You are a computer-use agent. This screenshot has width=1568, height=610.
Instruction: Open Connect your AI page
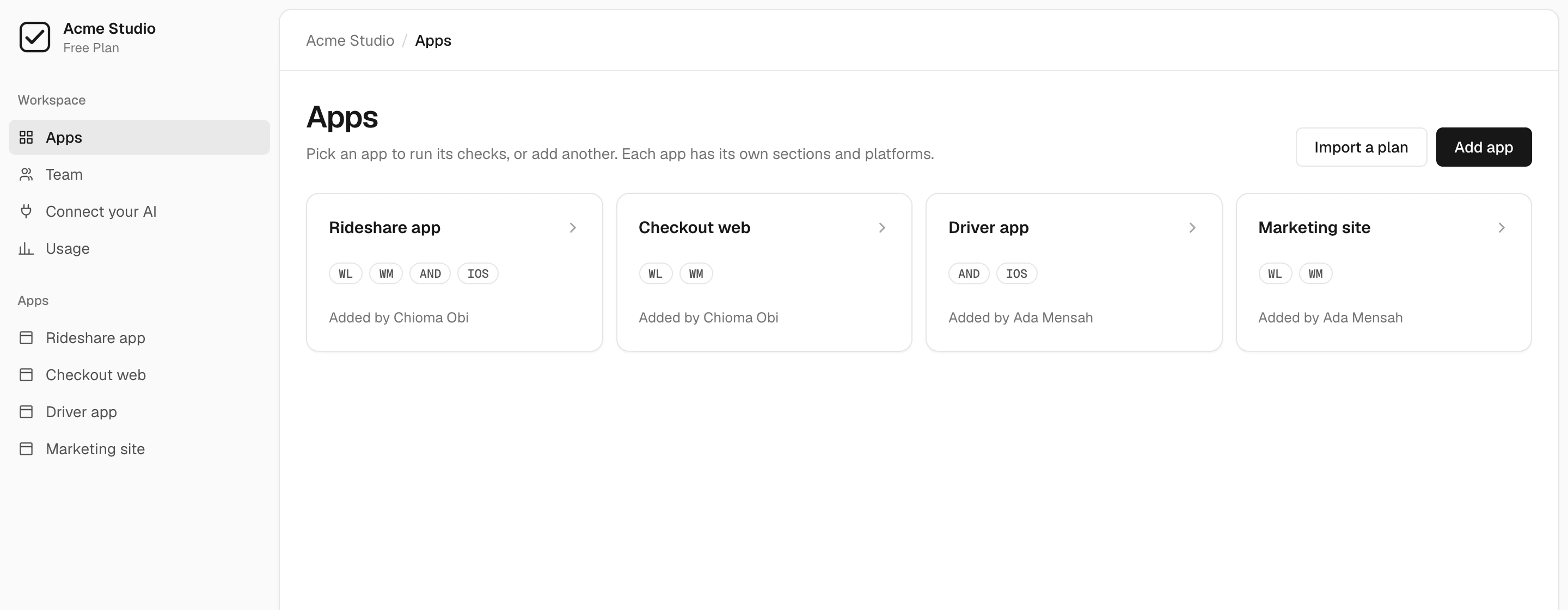pyautogui.click(x=139, y=212)
